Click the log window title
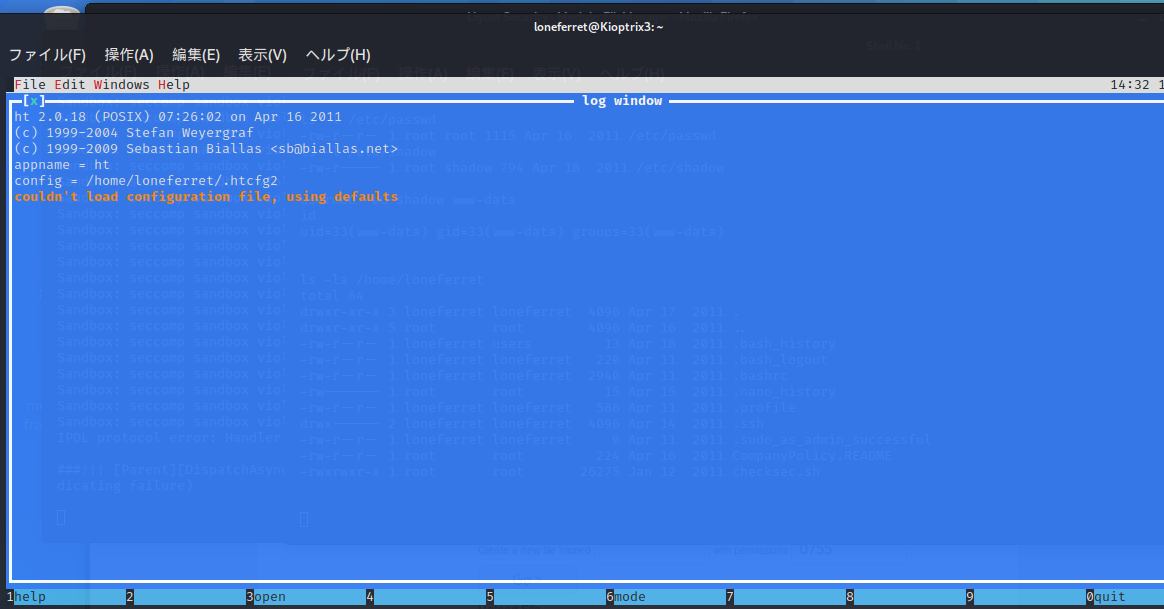 (622, 101)
